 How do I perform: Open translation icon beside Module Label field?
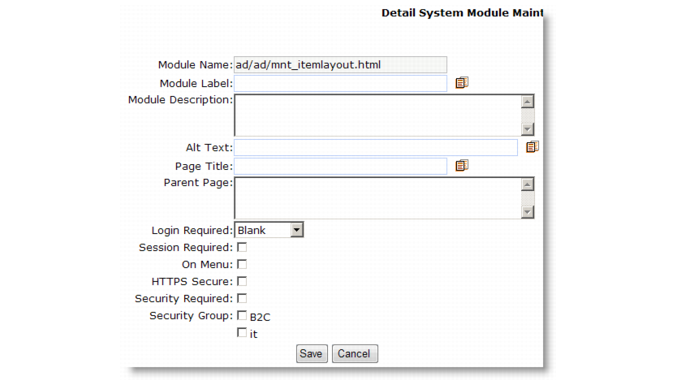(461, 83)
